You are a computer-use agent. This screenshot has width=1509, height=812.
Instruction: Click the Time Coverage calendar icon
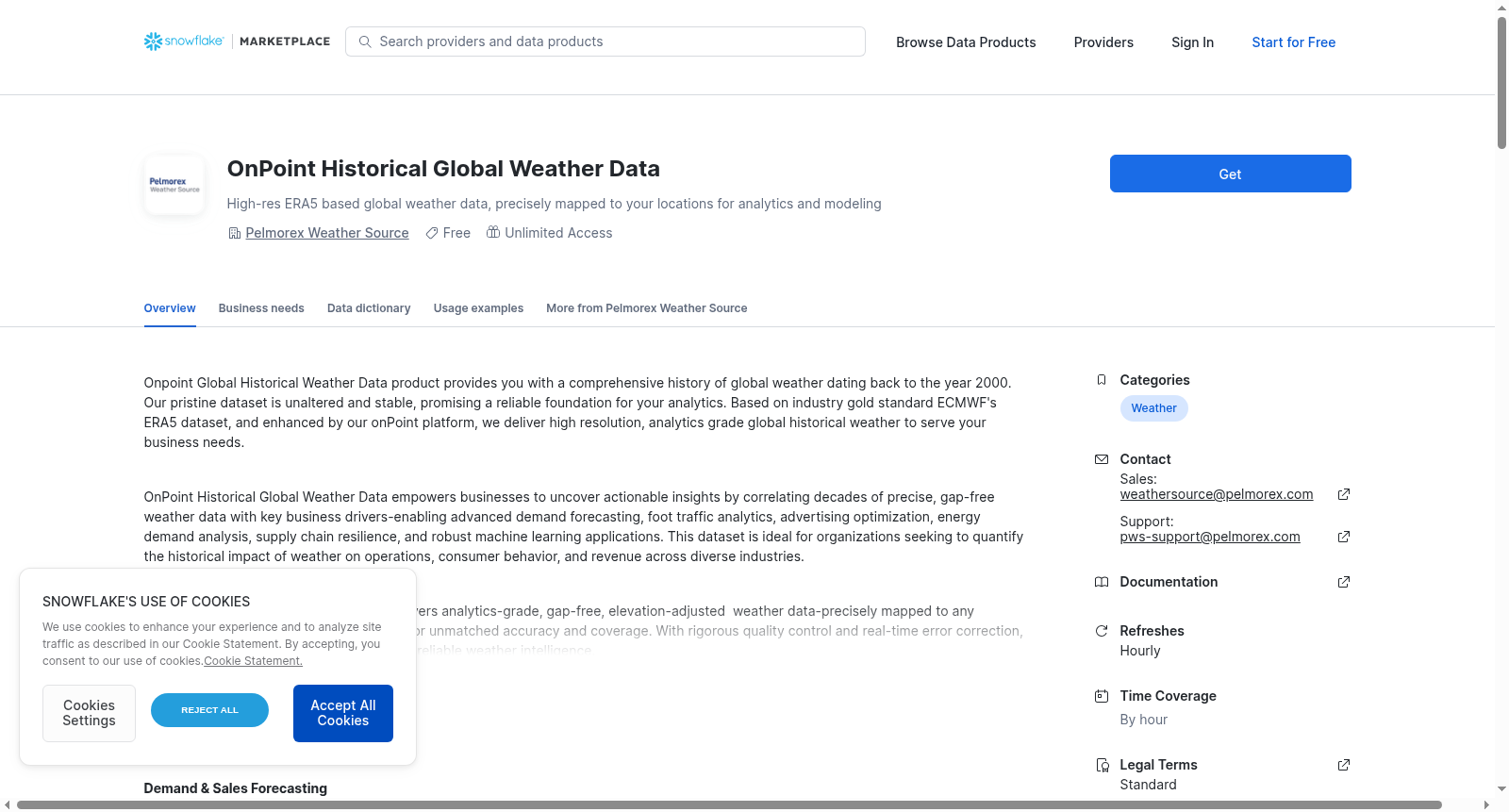[x=1102, y=696]
